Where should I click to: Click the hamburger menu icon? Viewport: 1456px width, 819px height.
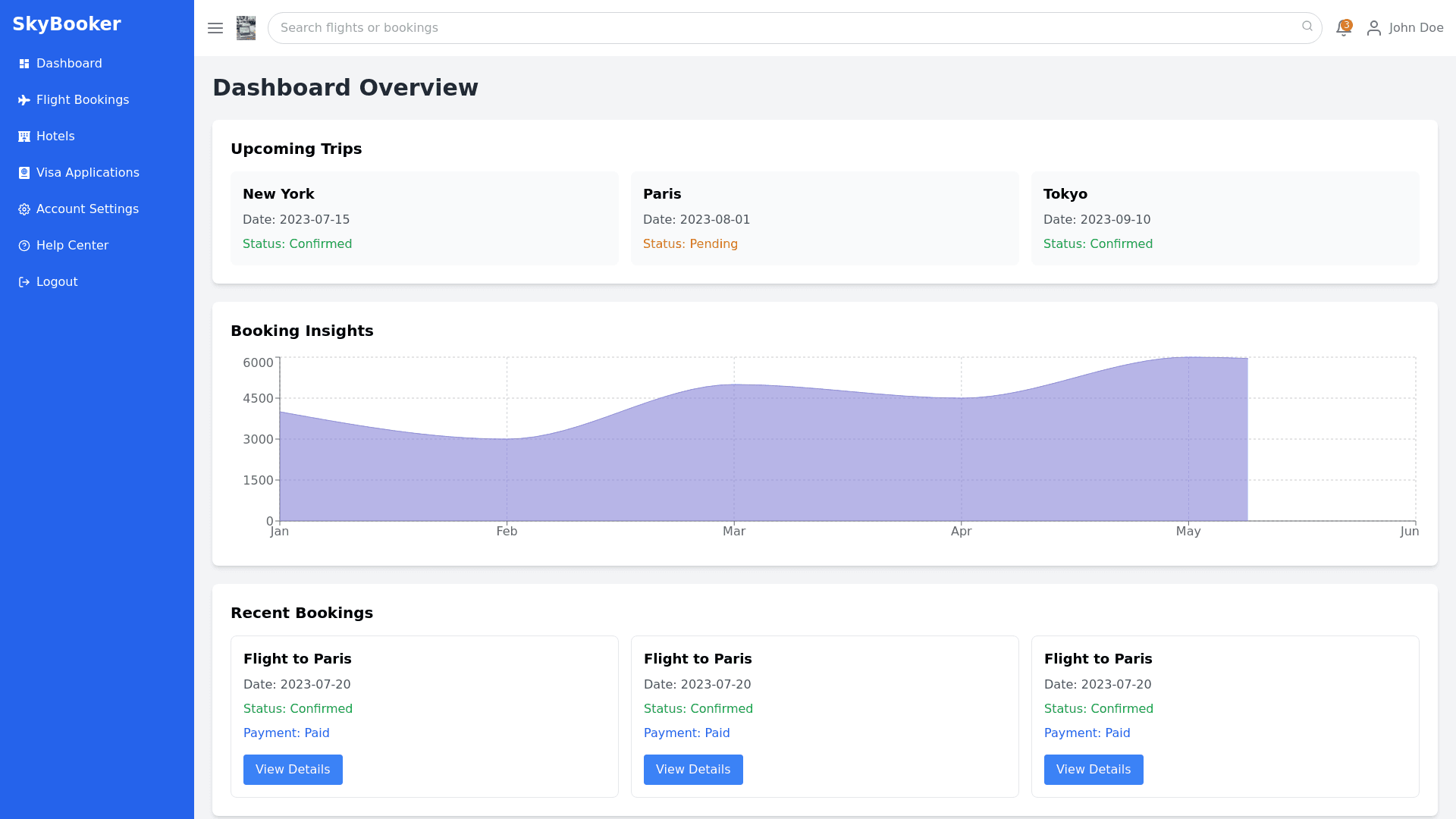coord(215,28)
